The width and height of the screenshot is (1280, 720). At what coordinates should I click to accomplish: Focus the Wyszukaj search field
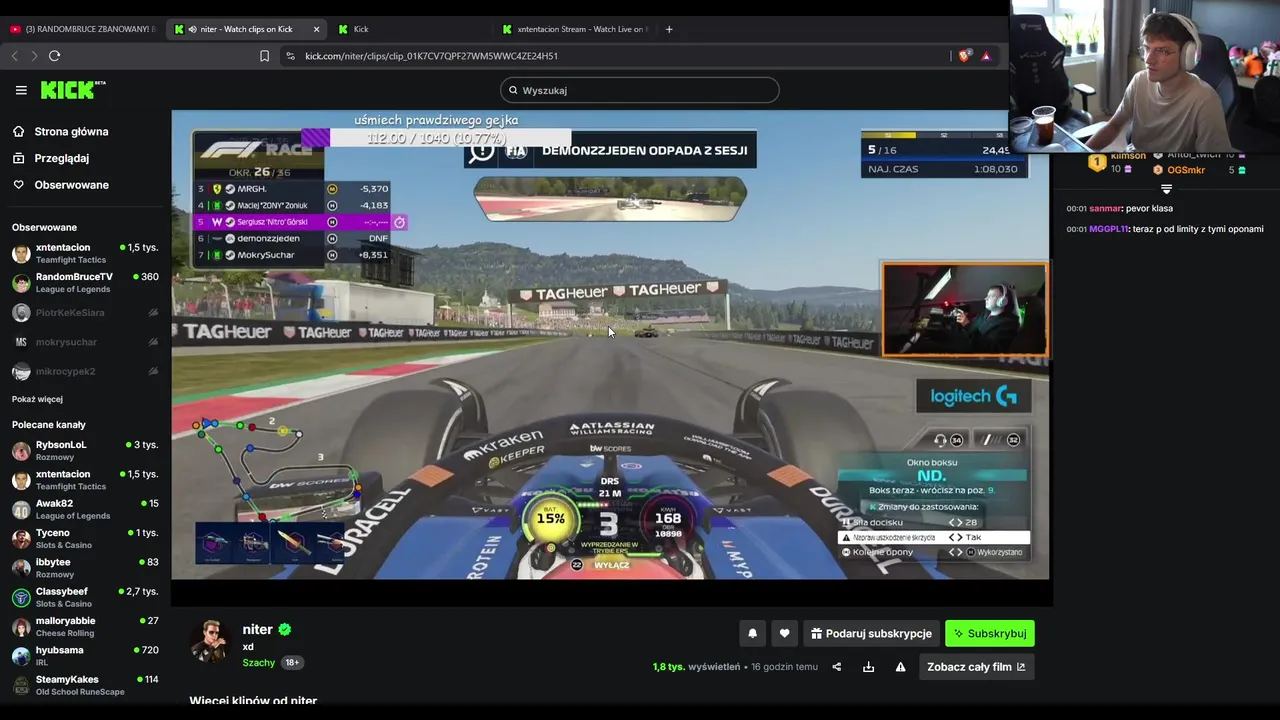pyautogui.click(x=640, y=90)
